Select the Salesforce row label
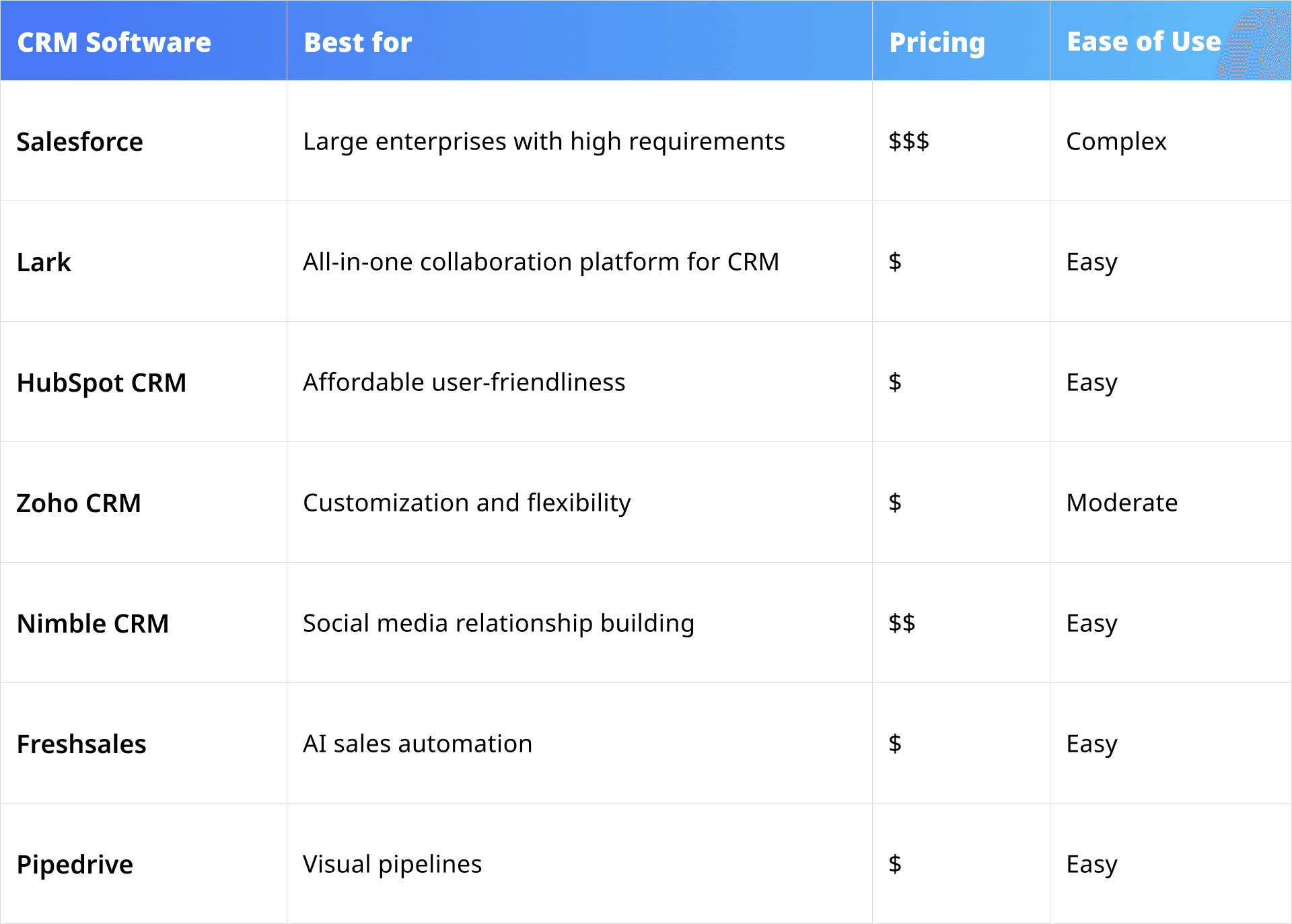Screen dimensions: 1292x924 pos(79,141)
